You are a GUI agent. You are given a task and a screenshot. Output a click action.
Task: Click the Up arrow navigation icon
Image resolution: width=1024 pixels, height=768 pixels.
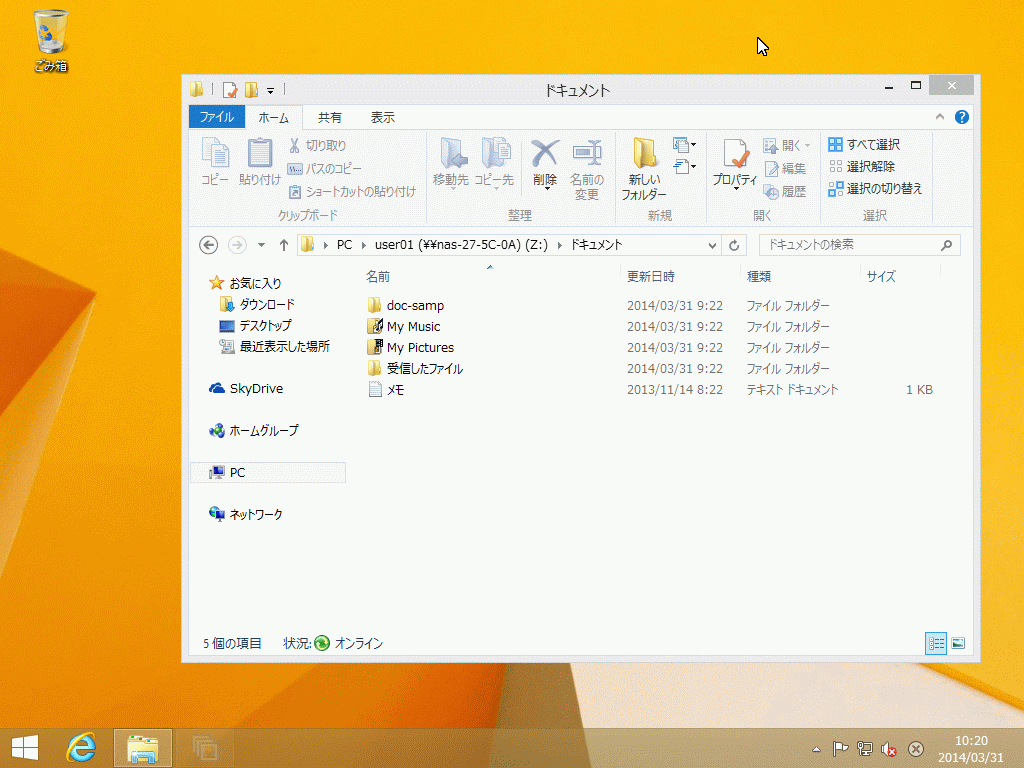[x=284, y=245]
